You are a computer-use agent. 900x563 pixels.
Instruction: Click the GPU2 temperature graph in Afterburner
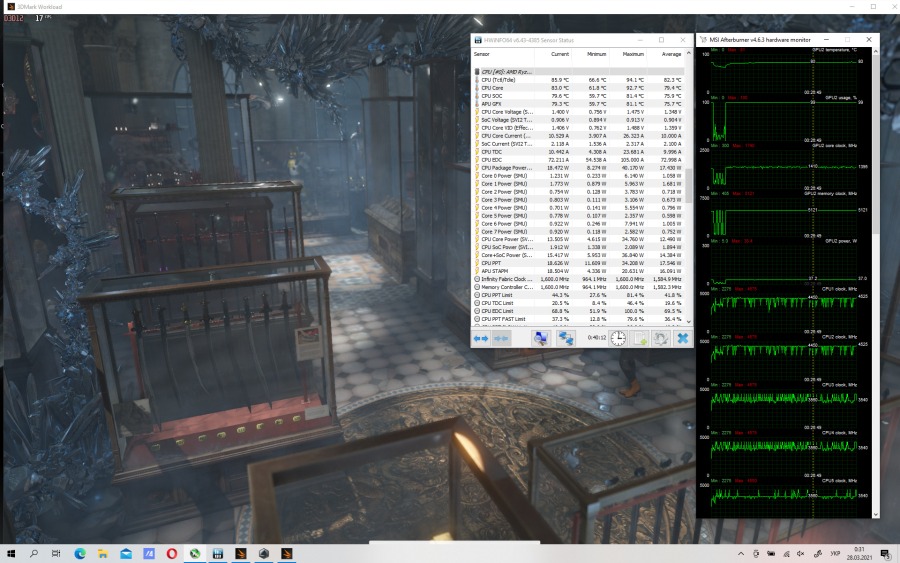coord(783,71)
